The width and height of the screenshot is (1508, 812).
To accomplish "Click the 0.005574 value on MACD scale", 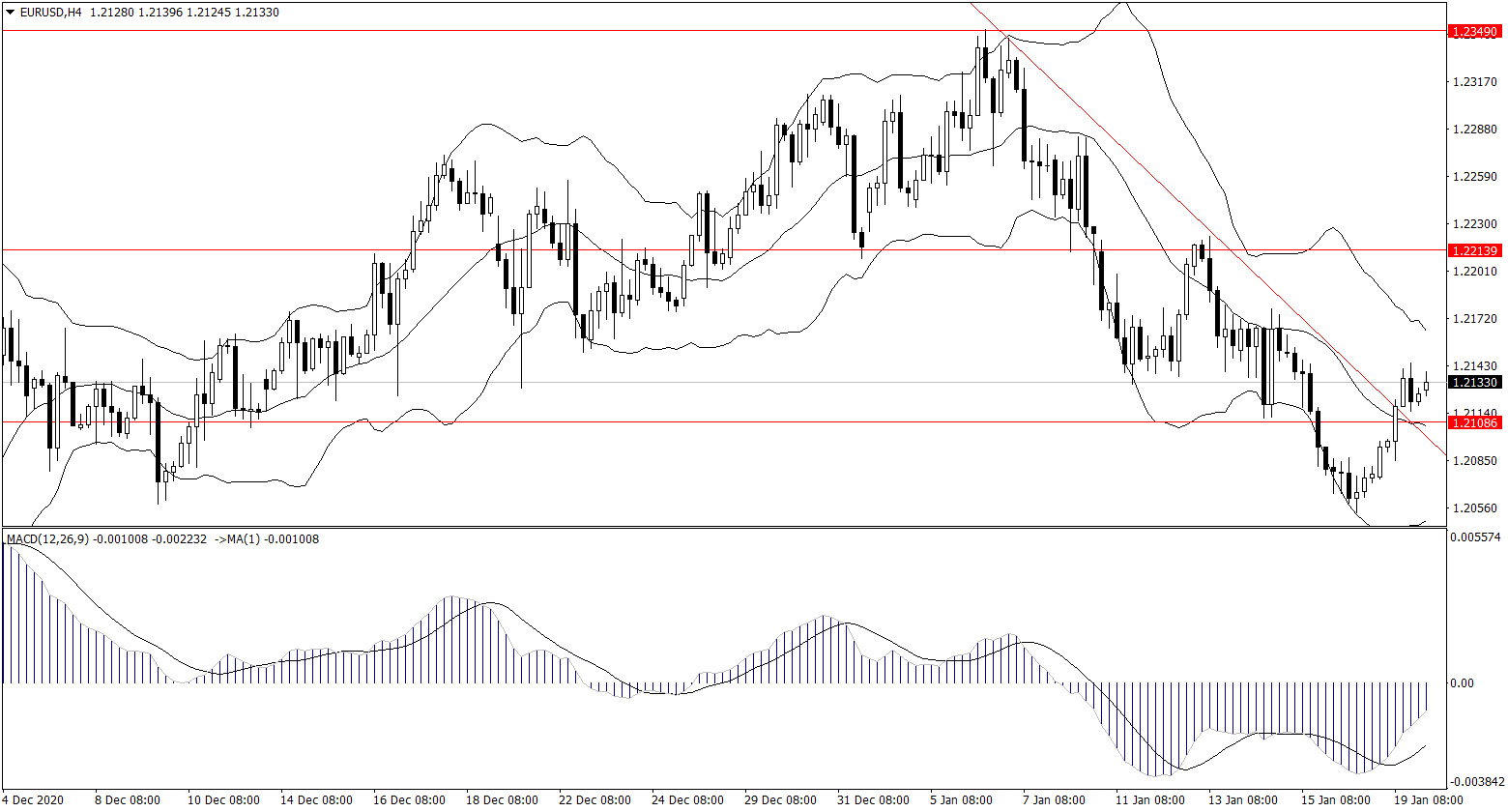I will click(x=1476, y=536).
